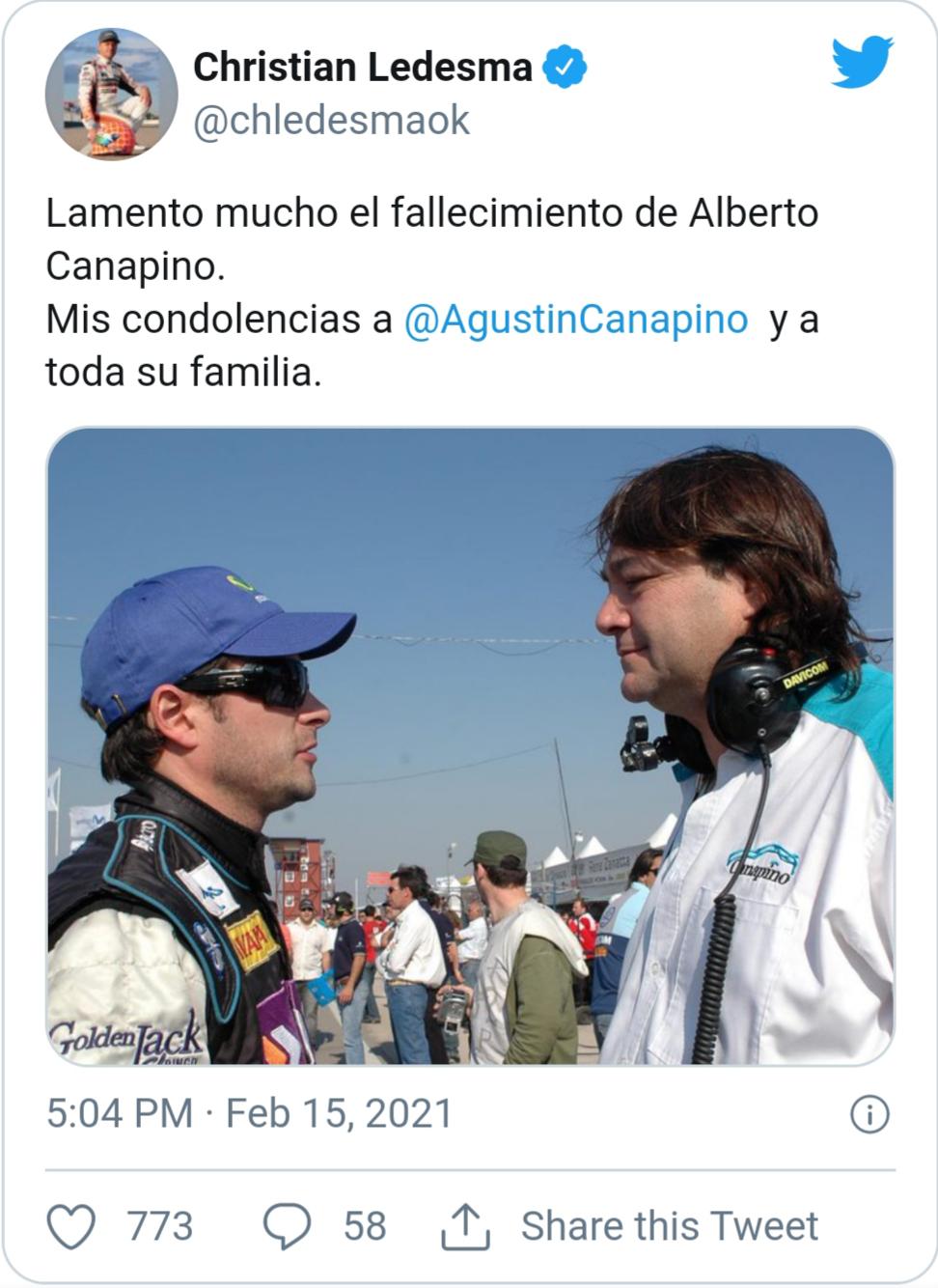This screenshot has width=938, height=1288.
Task: Like the tweet with the heart icon
Action: point(71,1226)
